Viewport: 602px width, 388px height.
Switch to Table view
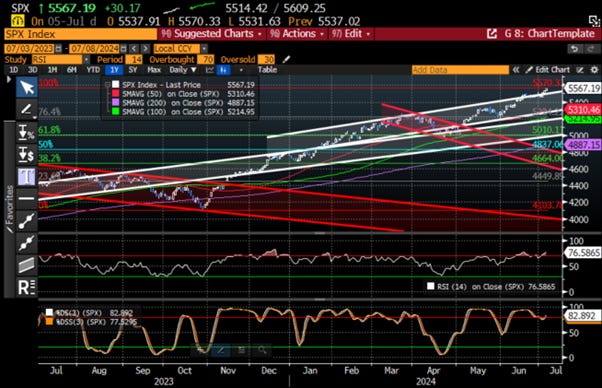[267, 70]
